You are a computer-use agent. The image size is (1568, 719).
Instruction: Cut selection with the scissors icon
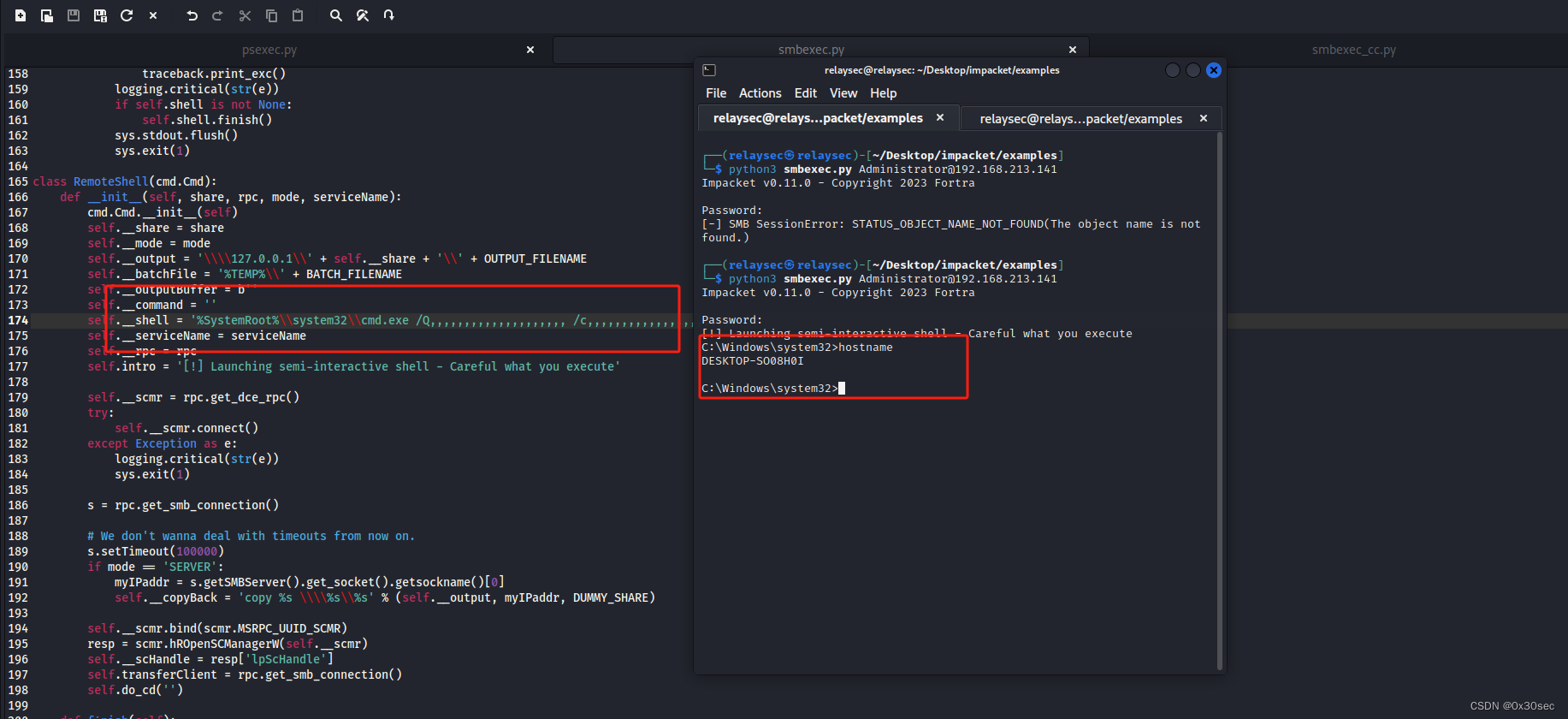coord(245,15)
